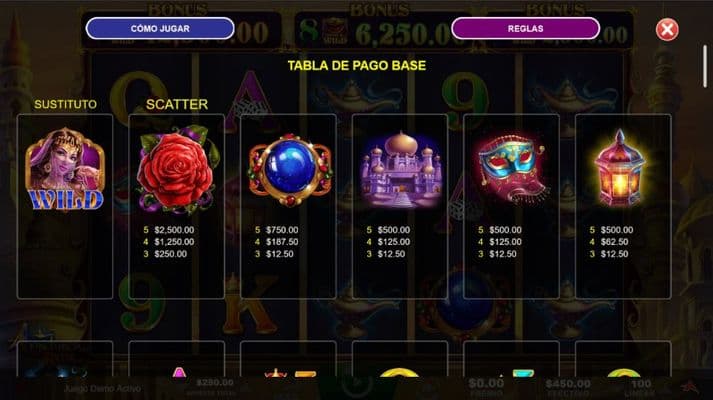
Task: Click the paytable vertical scrollbar
Action: point(705,66)
